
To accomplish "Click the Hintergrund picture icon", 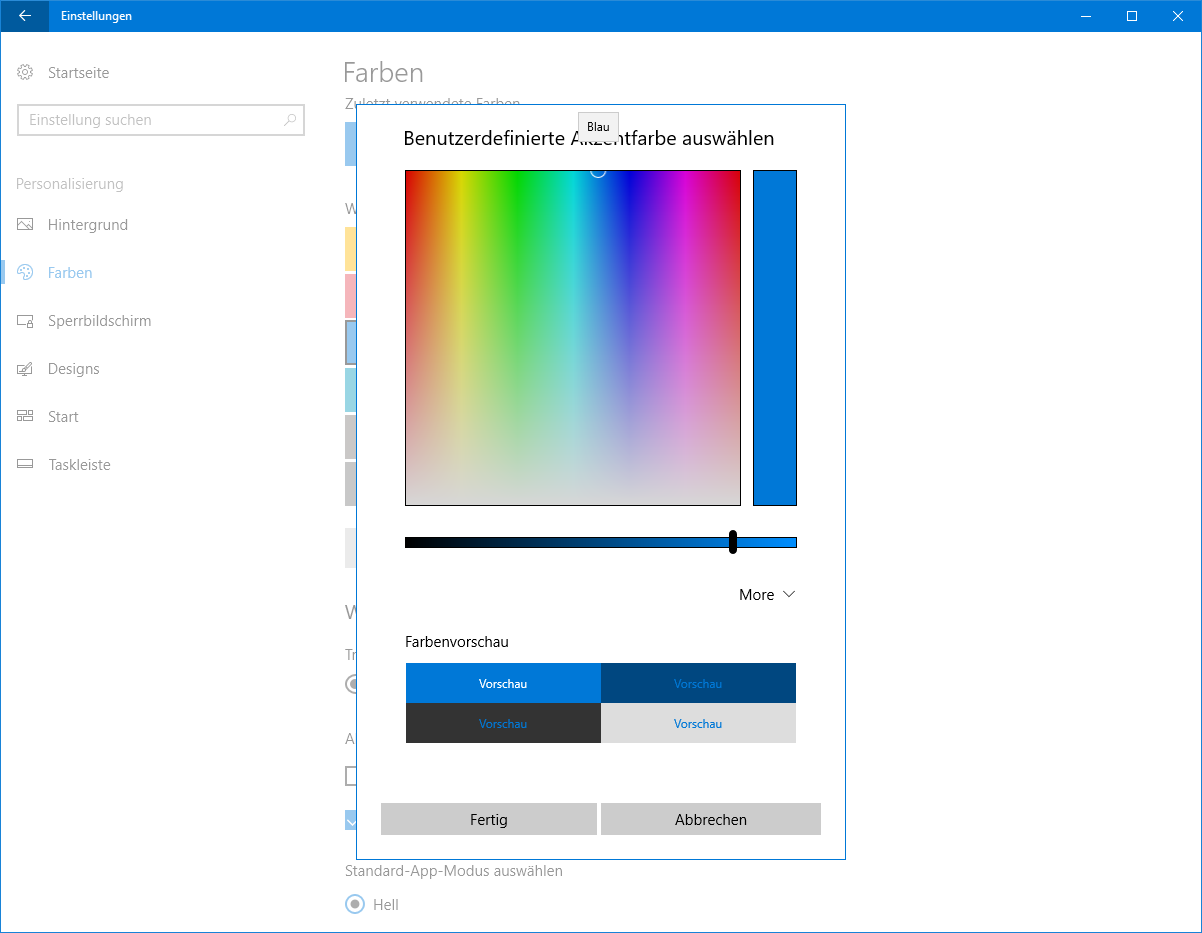I will (26, 225).
